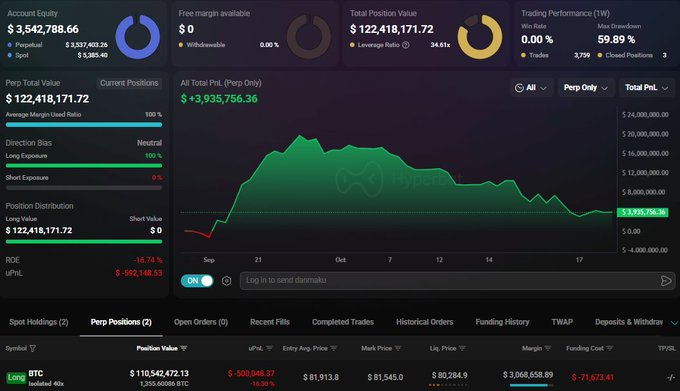
Task: Click the +3,935,756.36 total PnL value
Action: point(219,98)
